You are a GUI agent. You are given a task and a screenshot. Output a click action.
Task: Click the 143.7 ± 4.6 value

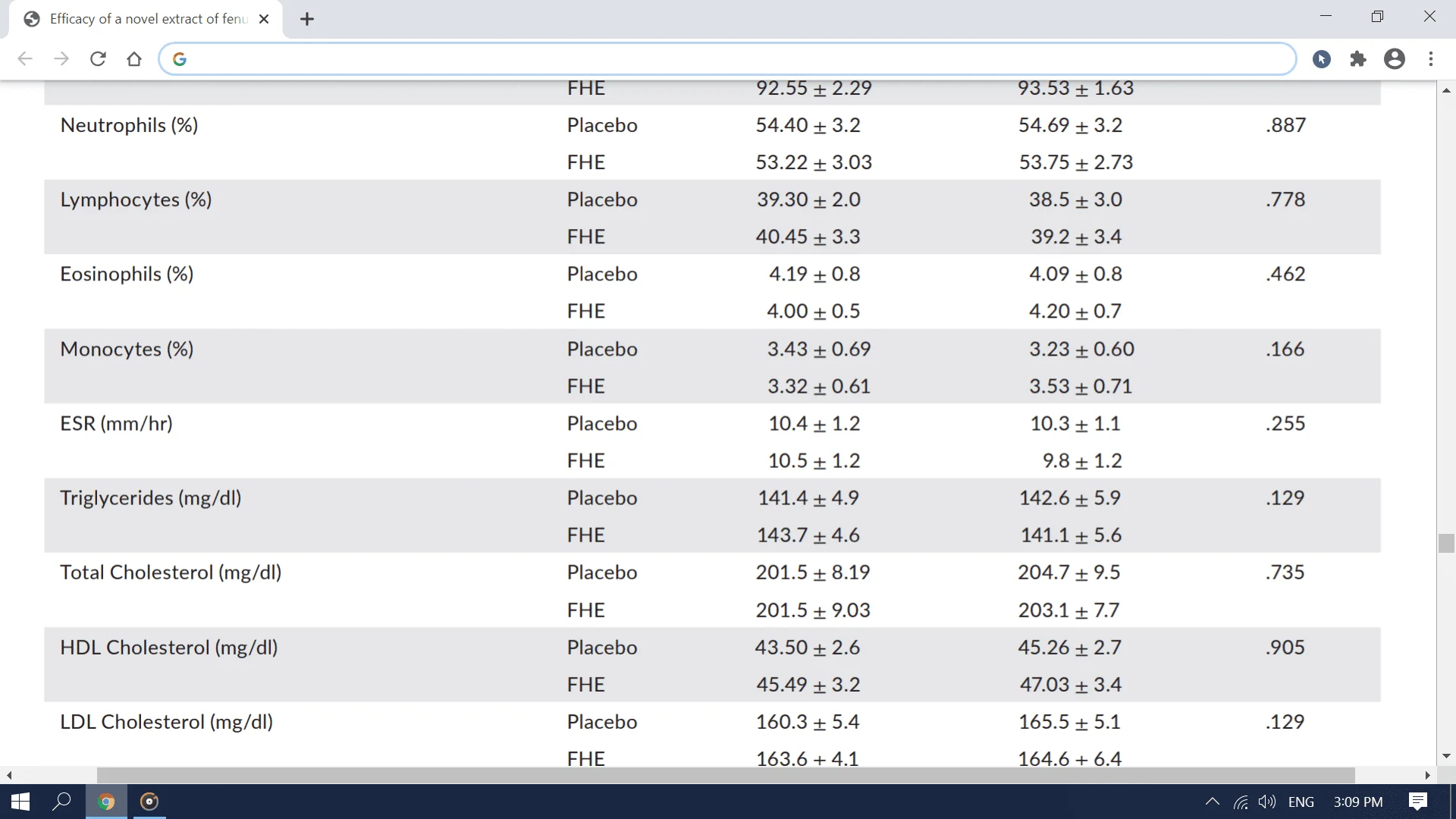coord(808,535)
